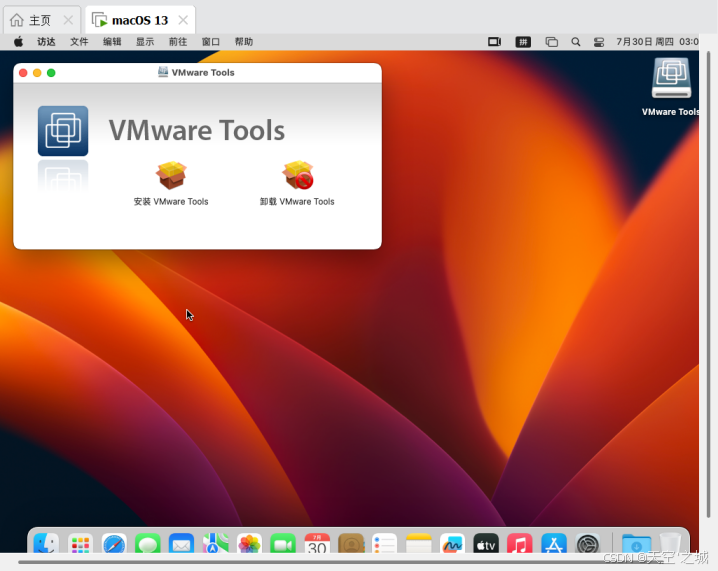This screenshot has width=718, height=571.
Task: Open Freeform in the Dock
Action: 452,544
